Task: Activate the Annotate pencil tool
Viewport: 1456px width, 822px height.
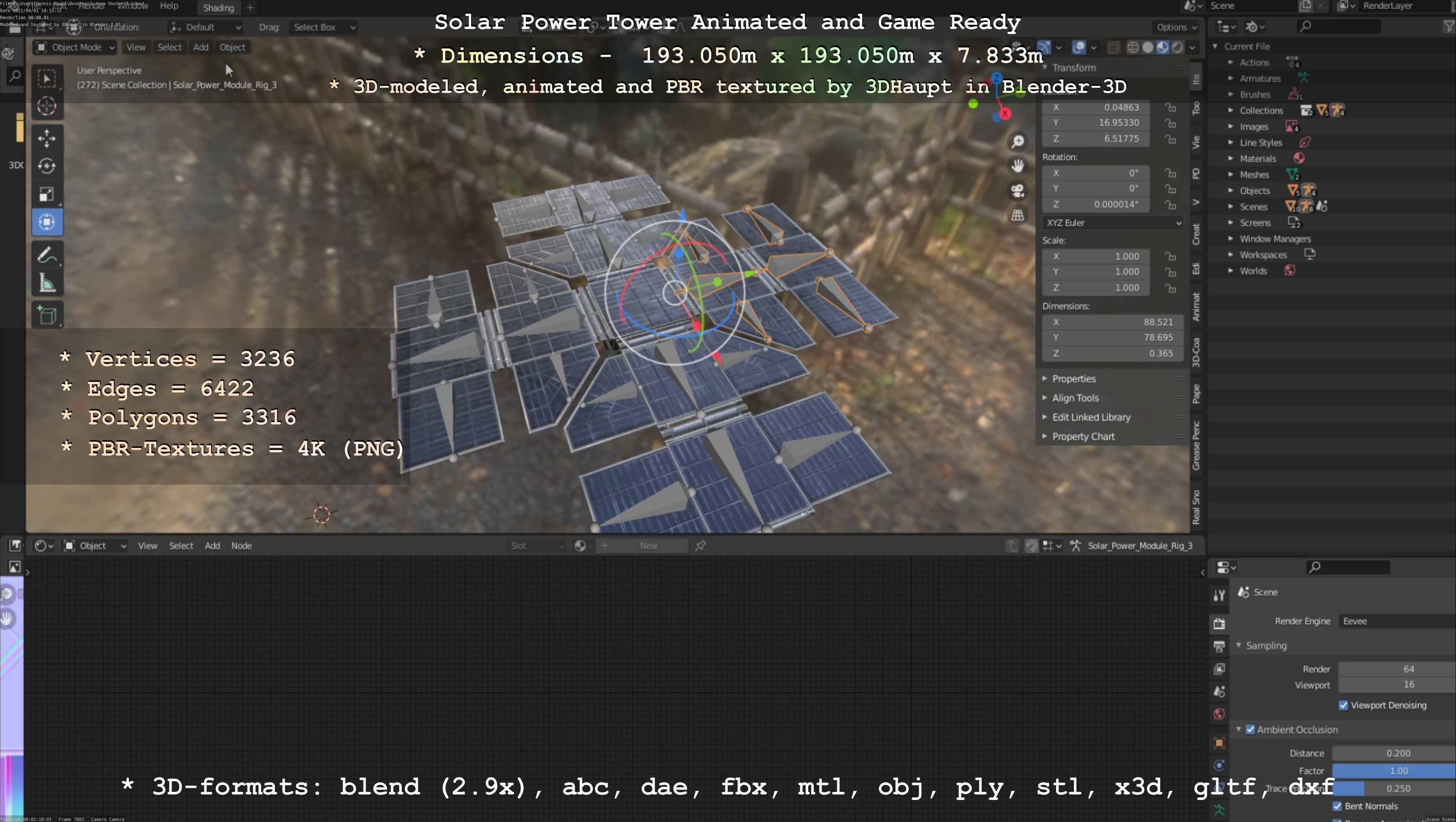Action: 47,256
